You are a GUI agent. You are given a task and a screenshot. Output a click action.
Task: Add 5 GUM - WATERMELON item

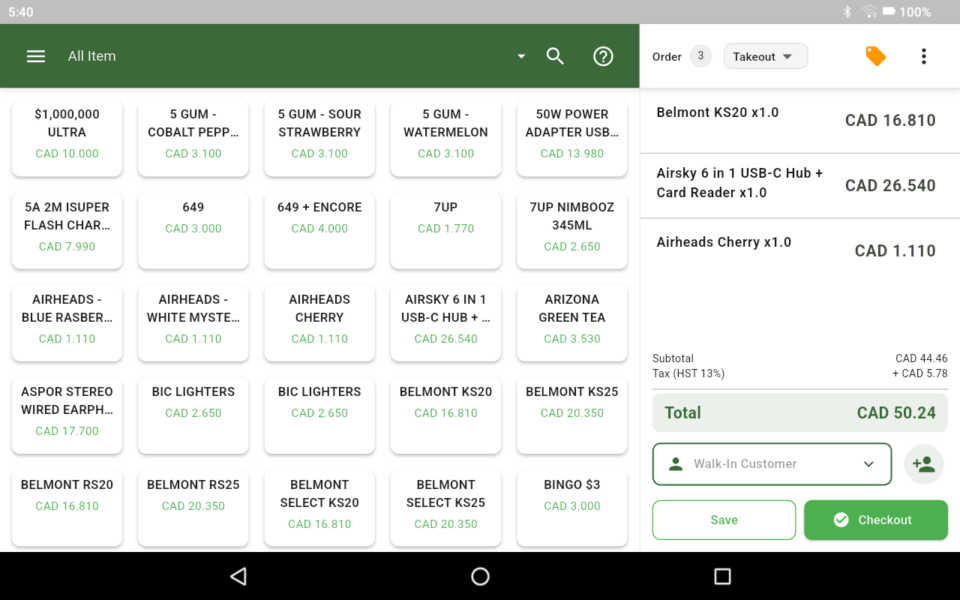pos(446,138)
